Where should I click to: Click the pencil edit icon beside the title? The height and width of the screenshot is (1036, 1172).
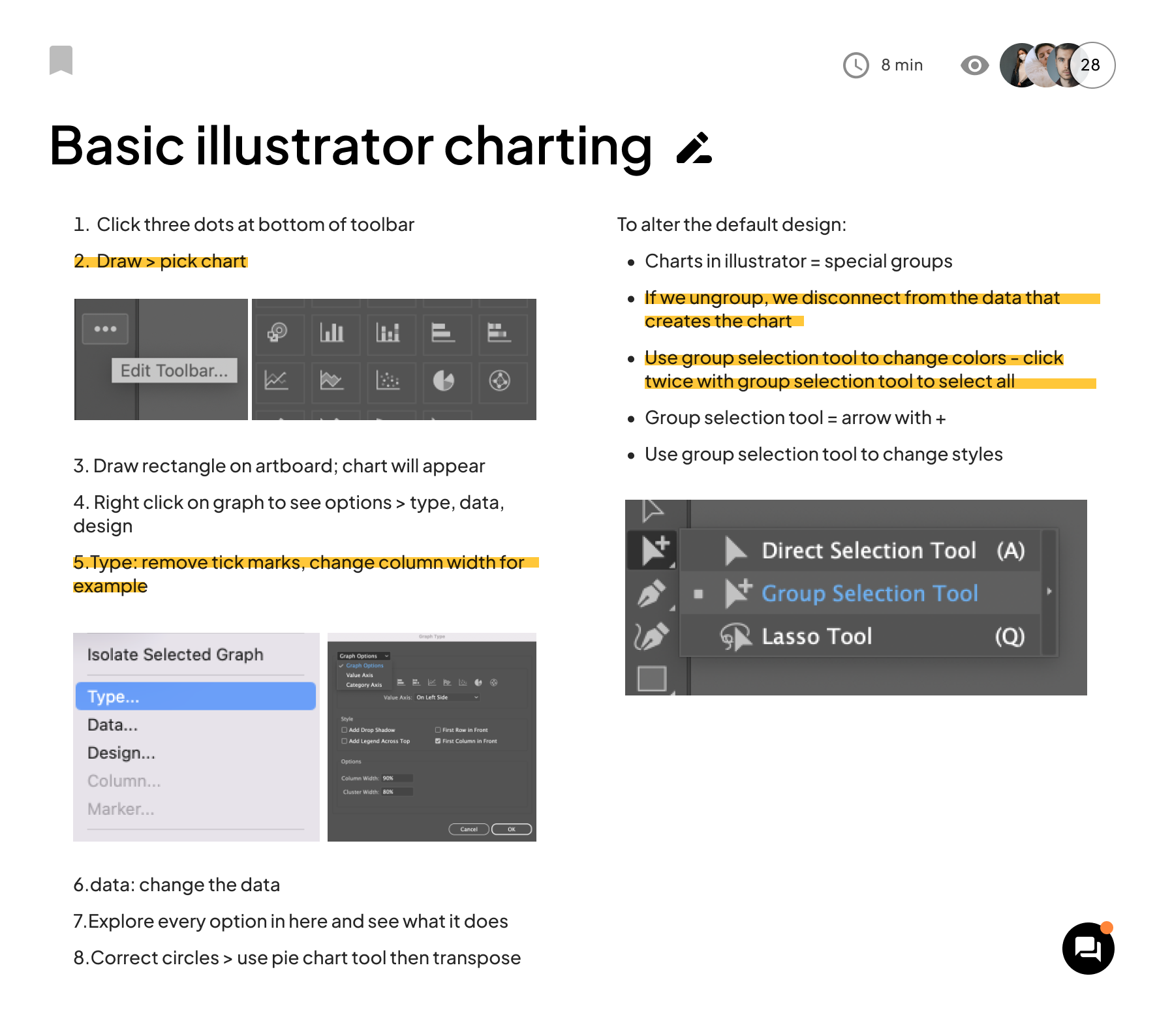tap(694, 148)
